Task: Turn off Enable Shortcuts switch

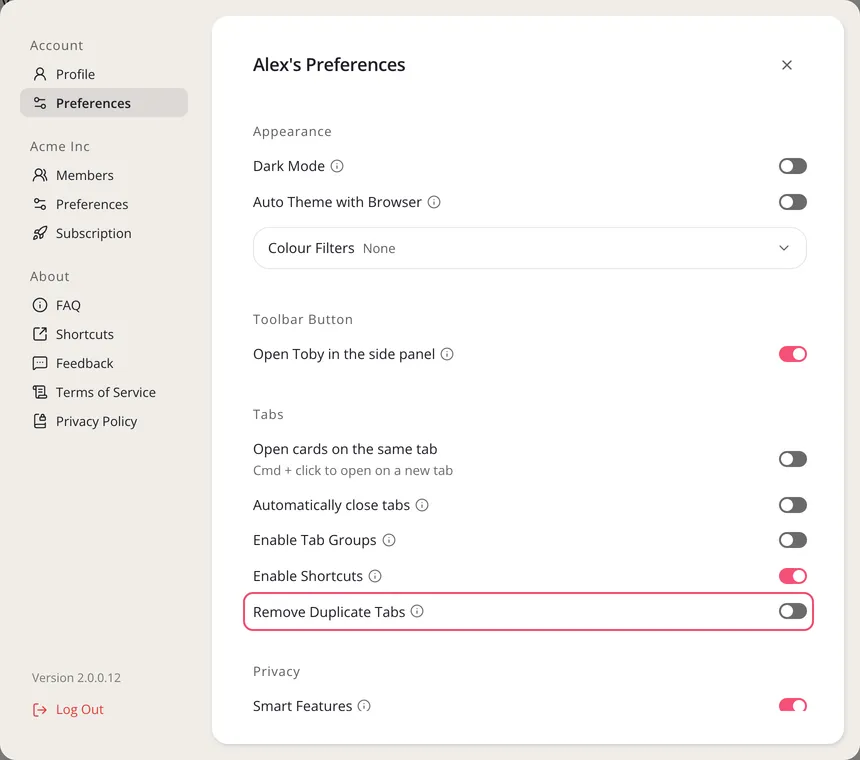Action: point(793,576)
